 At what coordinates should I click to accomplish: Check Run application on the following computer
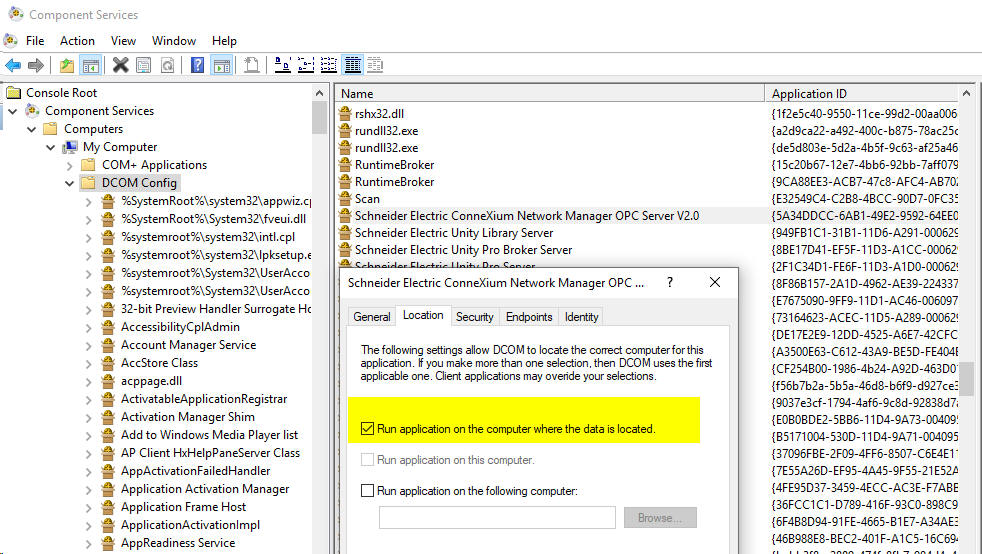point(368,491)
